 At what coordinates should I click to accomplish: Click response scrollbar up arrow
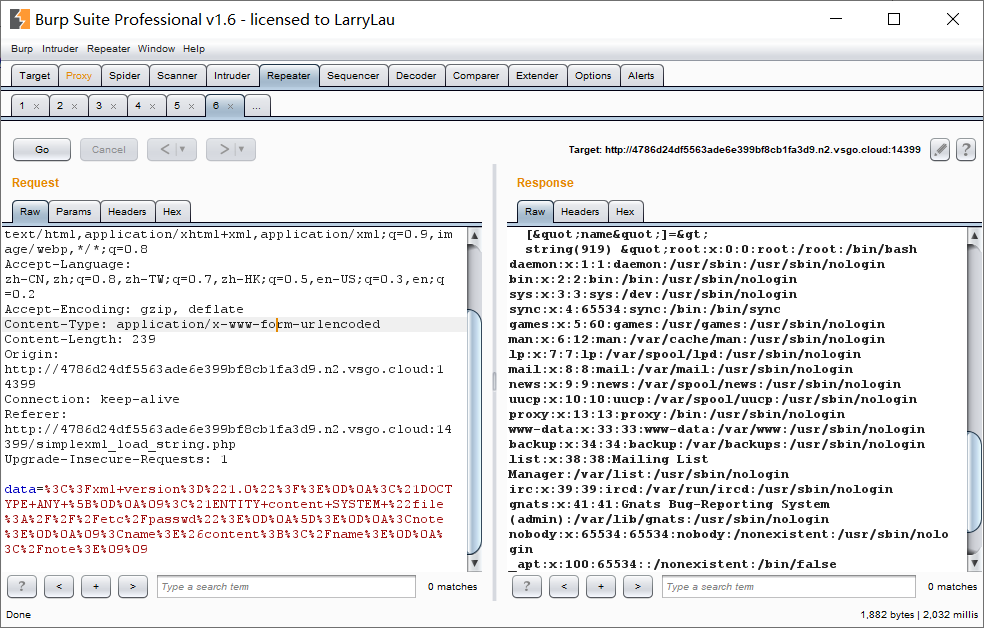(974, 236)
